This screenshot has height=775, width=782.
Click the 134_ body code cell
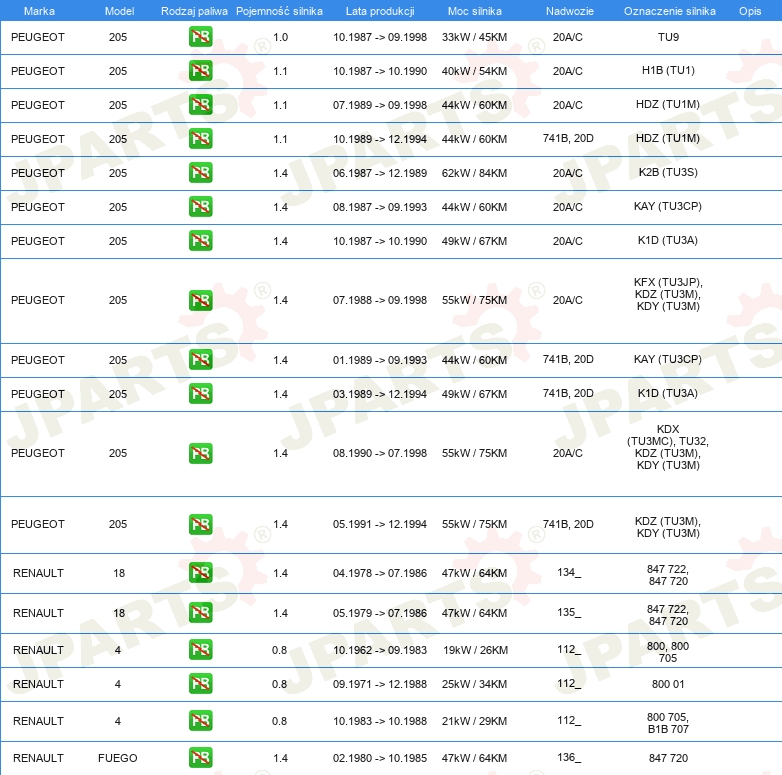569,572
